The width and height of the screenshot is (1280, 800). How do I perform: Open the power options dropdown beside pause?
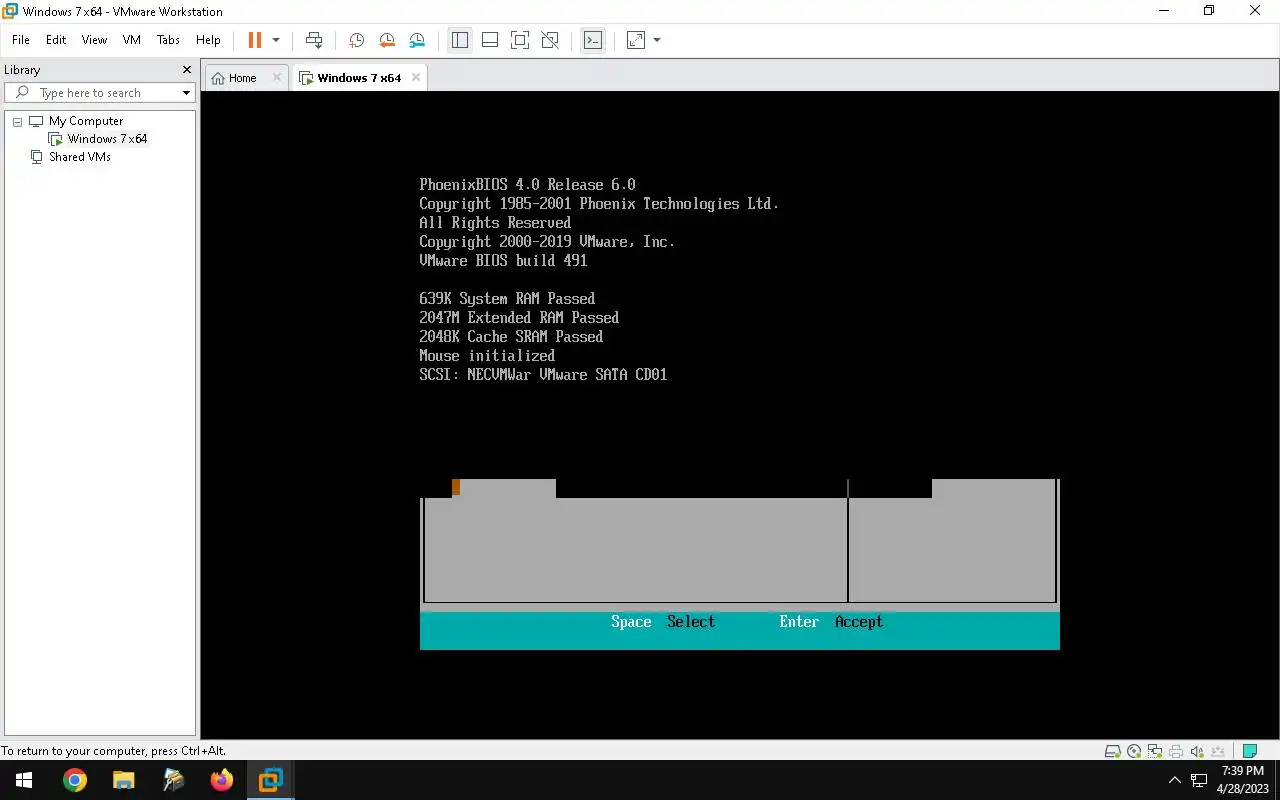tap(276, 40)
